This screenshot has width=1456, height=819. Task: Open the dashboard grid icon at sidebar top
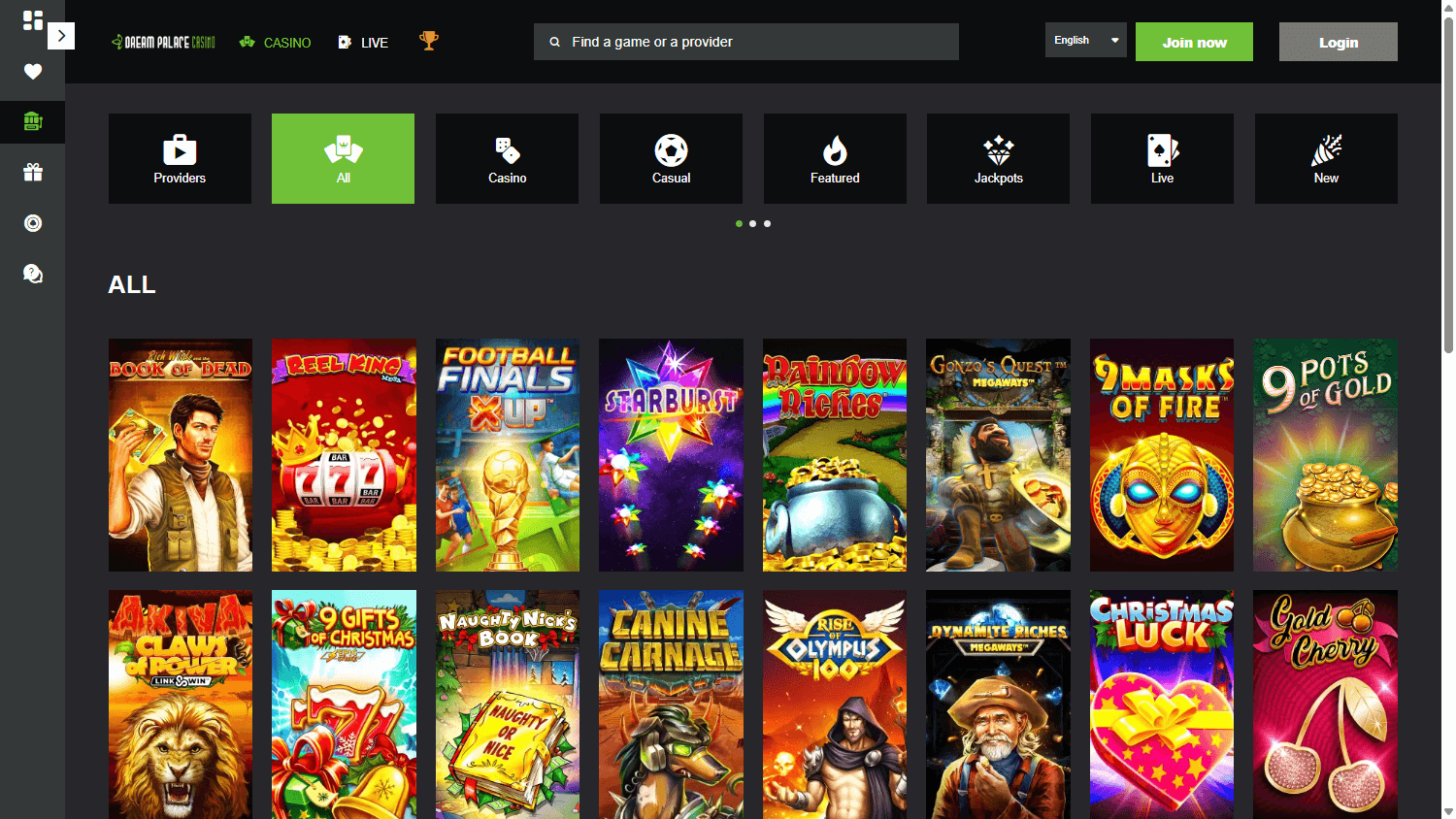pos(32,20)
